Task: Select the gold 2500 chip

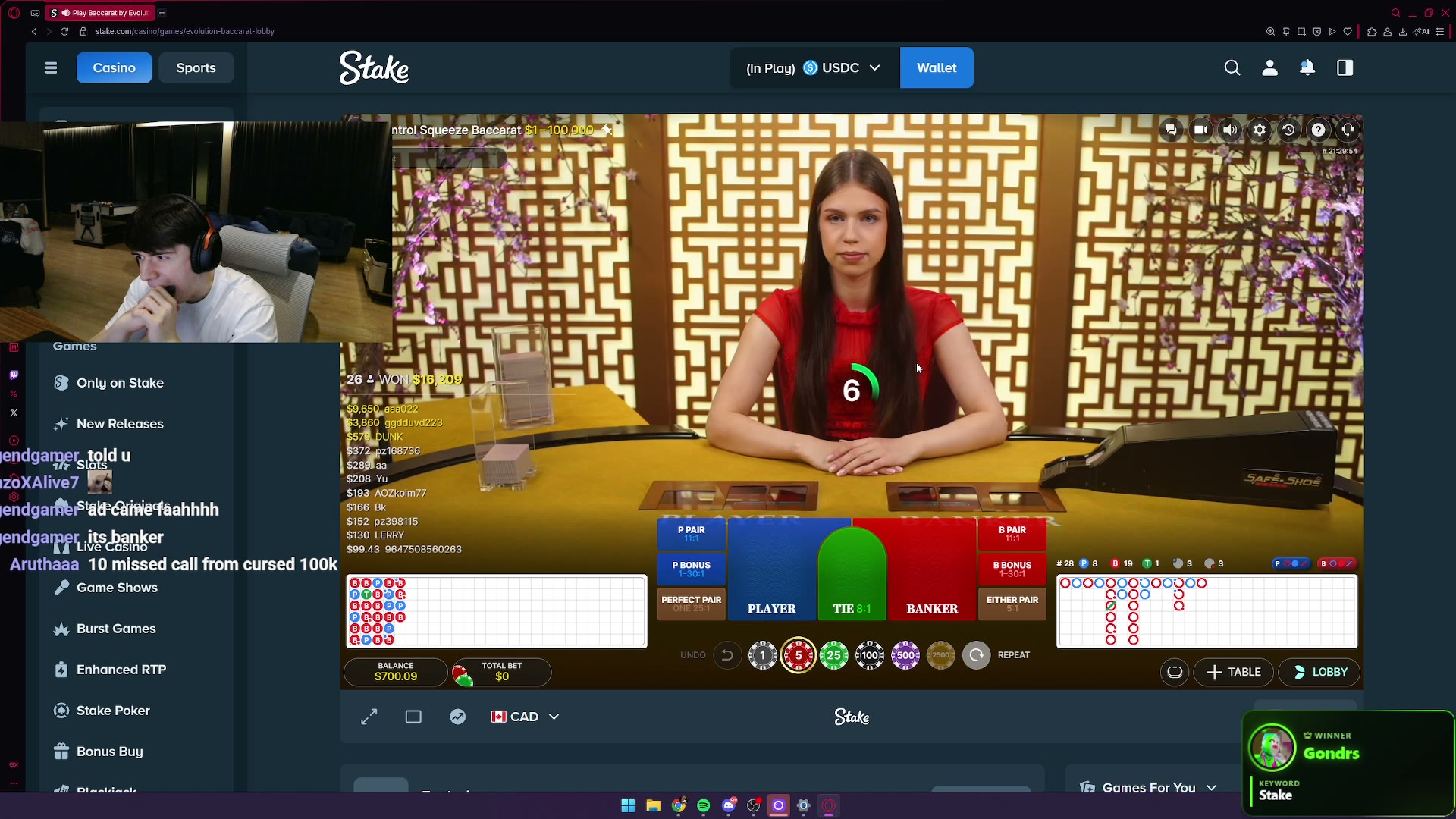Action: (941, 655)
